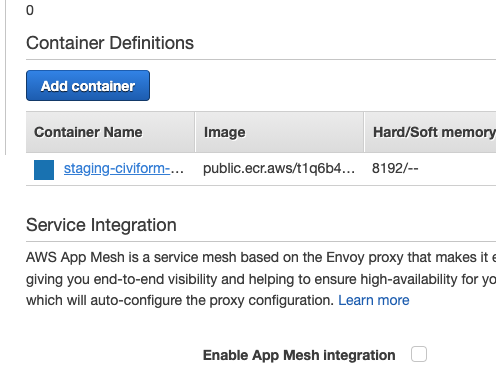496x386 pixels.
Task: Click the horizontal rule under Container Definitions
Action: (261, 60)
